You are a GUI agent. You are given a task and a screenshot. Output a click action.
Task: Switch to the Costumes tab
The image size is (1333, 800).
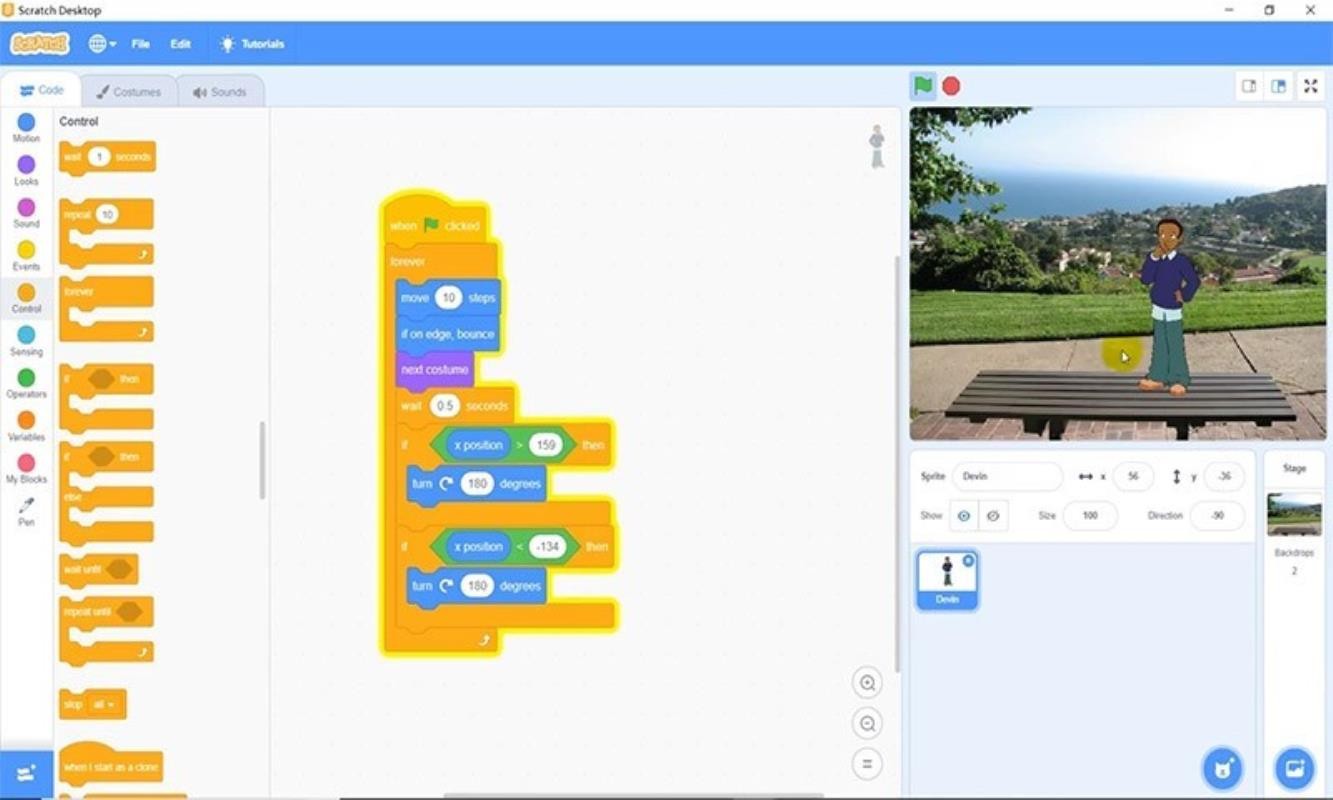pyautogui.click(x=128, y=92)
